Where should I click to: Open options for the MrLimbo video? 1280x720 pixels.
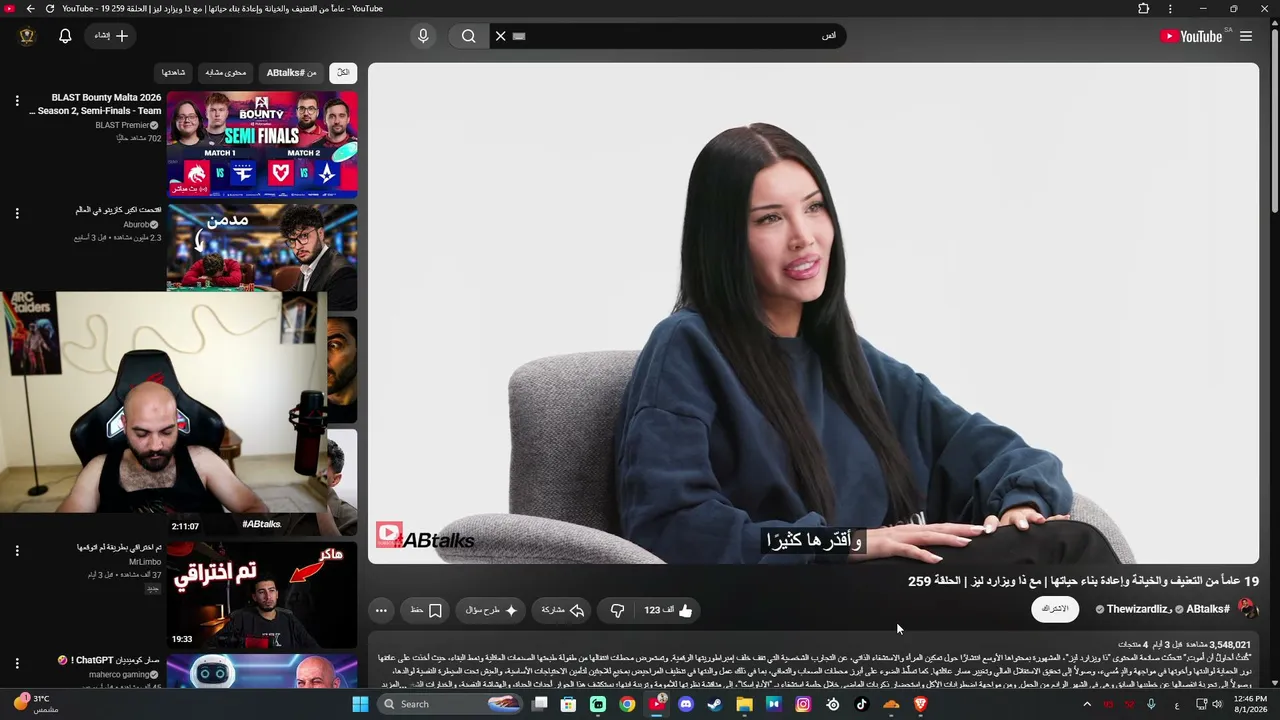point(17,551)
